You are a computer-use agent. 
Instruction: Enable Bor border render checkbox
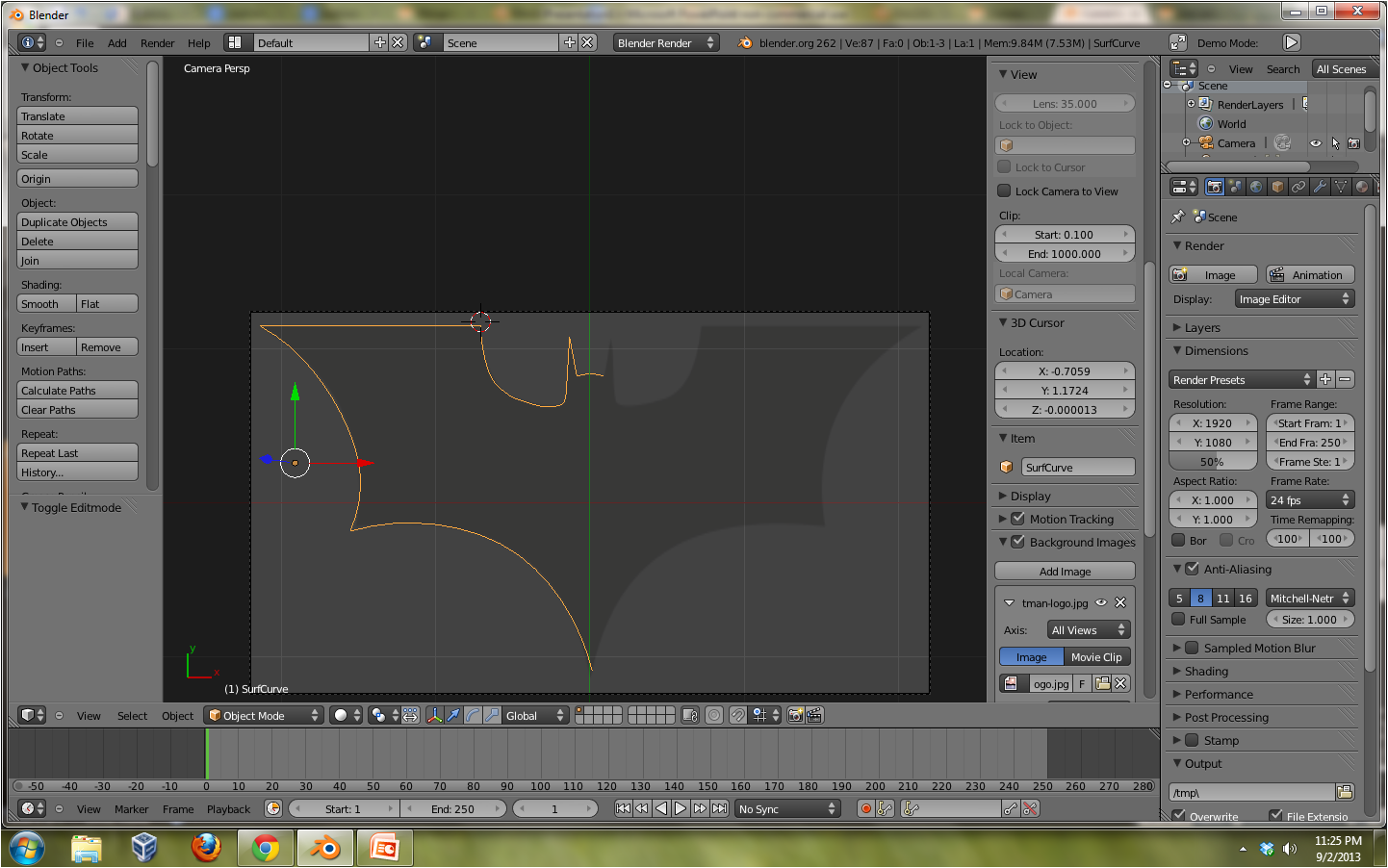pyautogui.click(x=1178, y=540)
